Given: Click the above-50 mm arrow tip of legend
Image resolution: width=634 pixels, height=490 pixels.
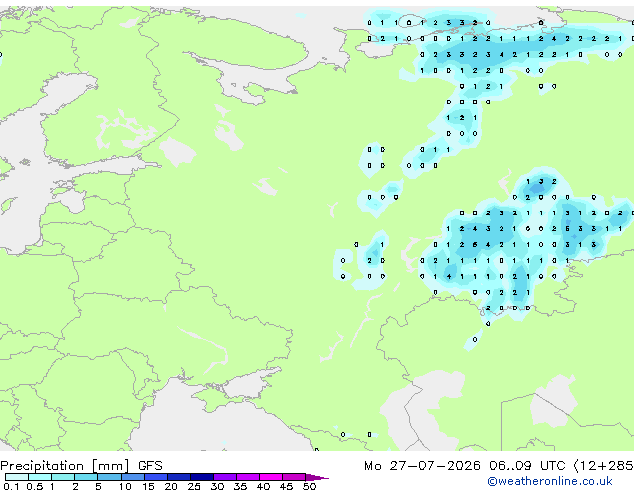Looking at the screenshot, I should click(x=317, y=478).
